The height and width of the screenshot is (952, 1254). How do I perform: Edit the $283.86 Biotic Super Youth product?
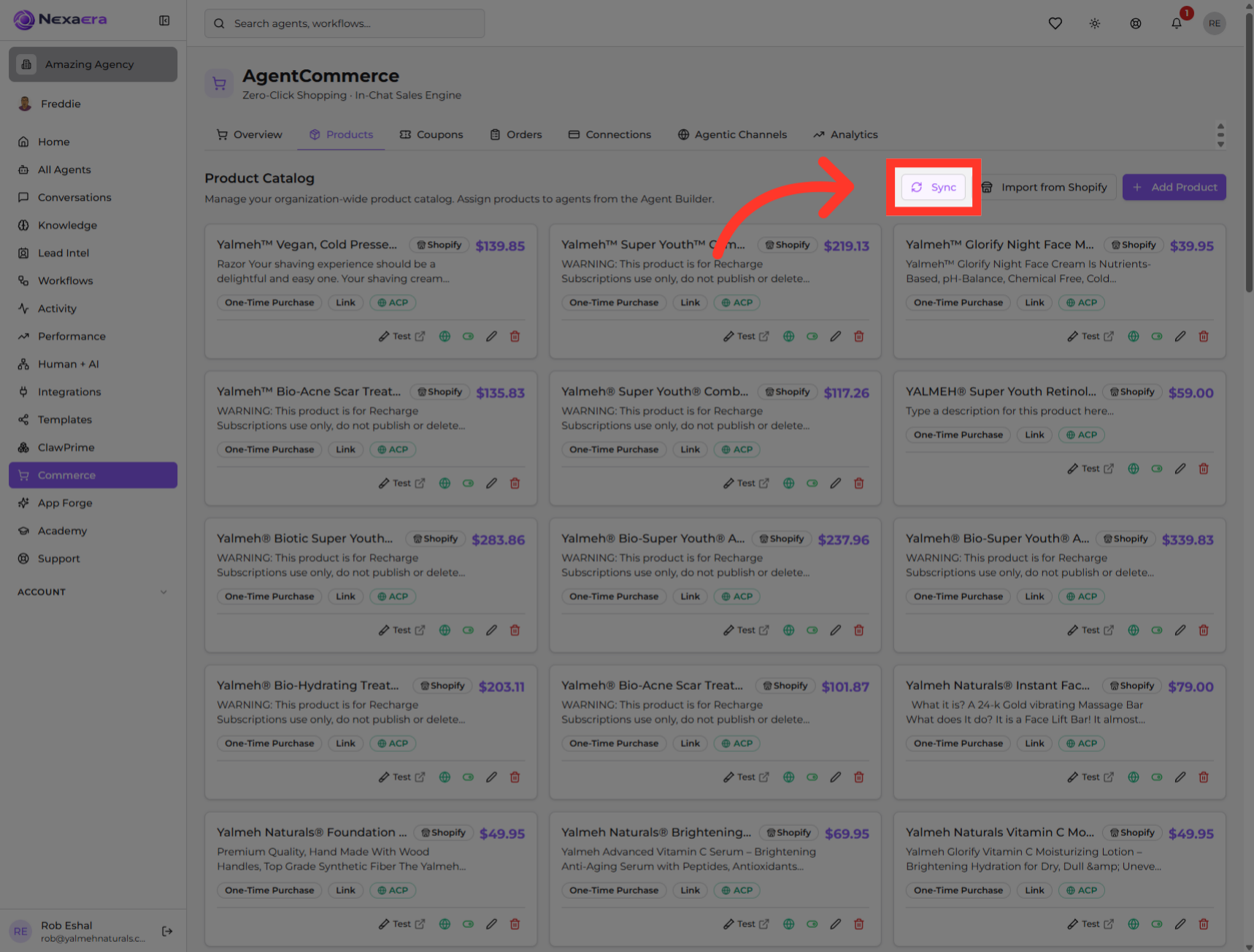click(x=491, y=630)
